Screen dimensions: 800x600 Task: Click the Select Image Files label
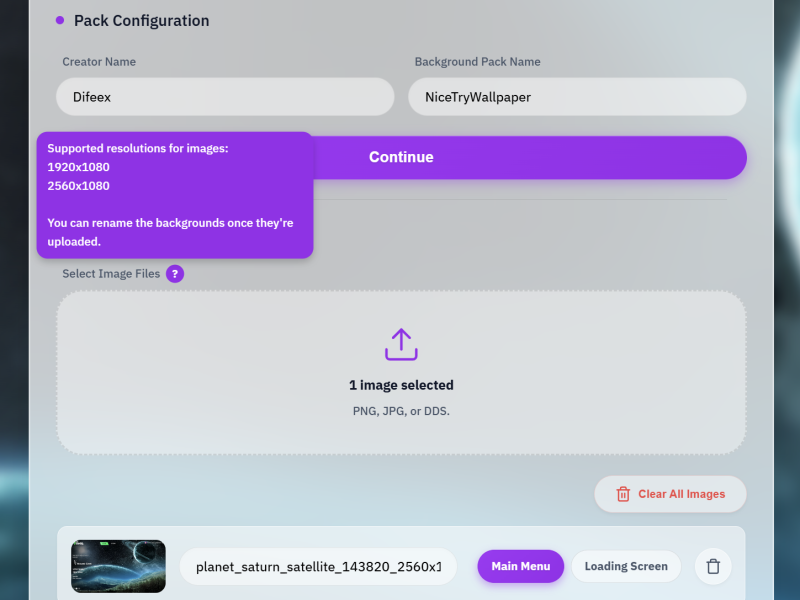(111, 274)
